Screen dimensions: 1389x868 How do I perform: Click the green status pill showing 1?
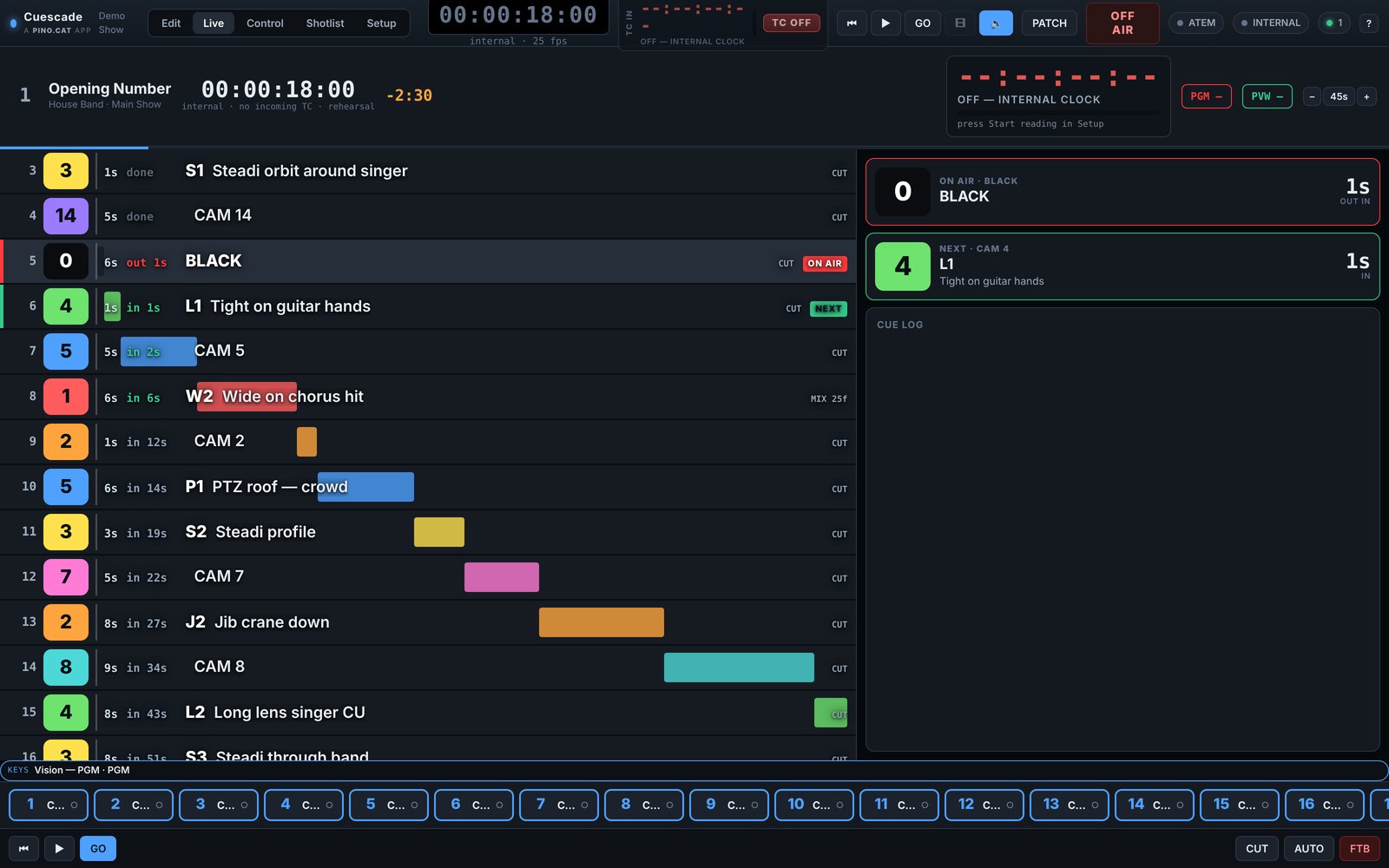pyautogui.click(x=1334, y=23)
